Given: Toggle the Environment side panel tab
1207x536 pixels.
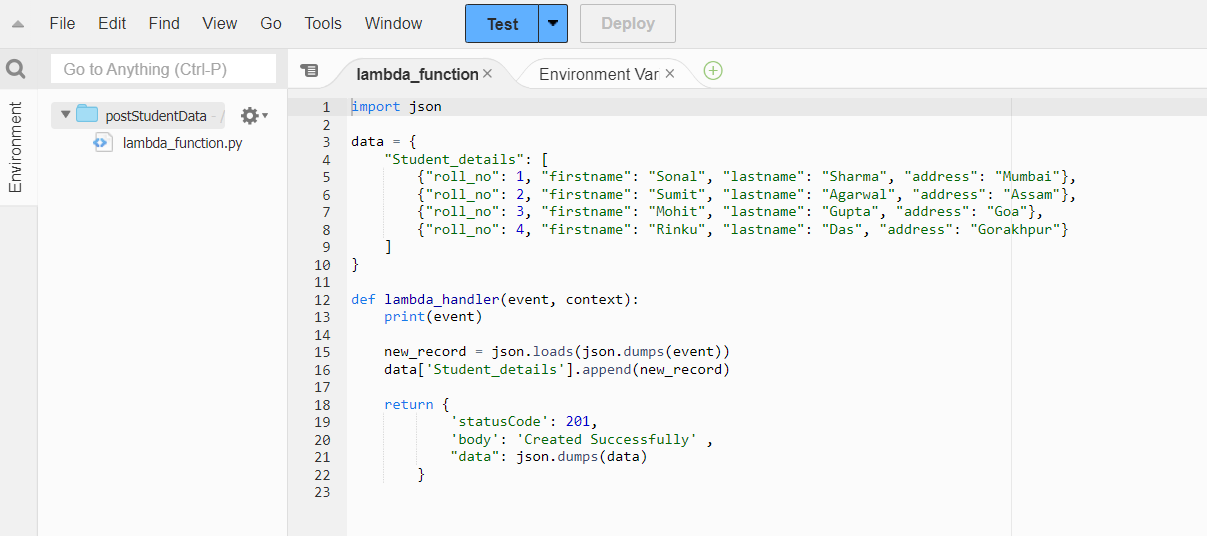Looking at the screenshot, I should (17, 147).
